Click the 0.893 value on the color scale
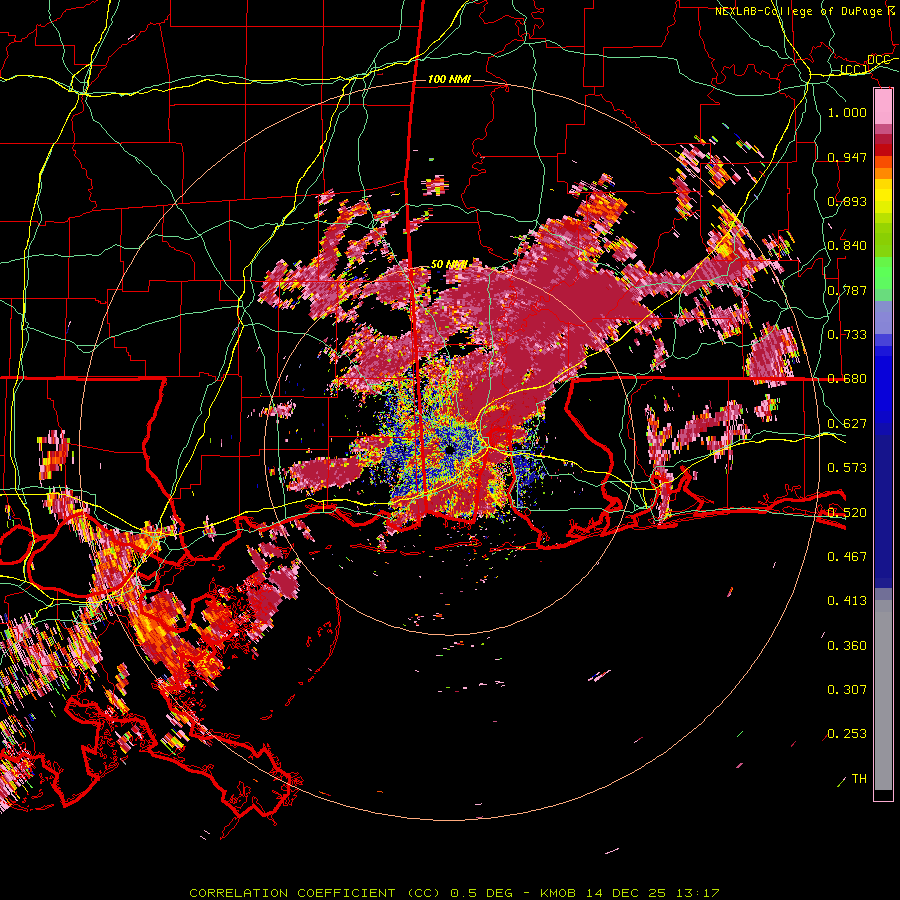900x900 pixels. point(847,201)
